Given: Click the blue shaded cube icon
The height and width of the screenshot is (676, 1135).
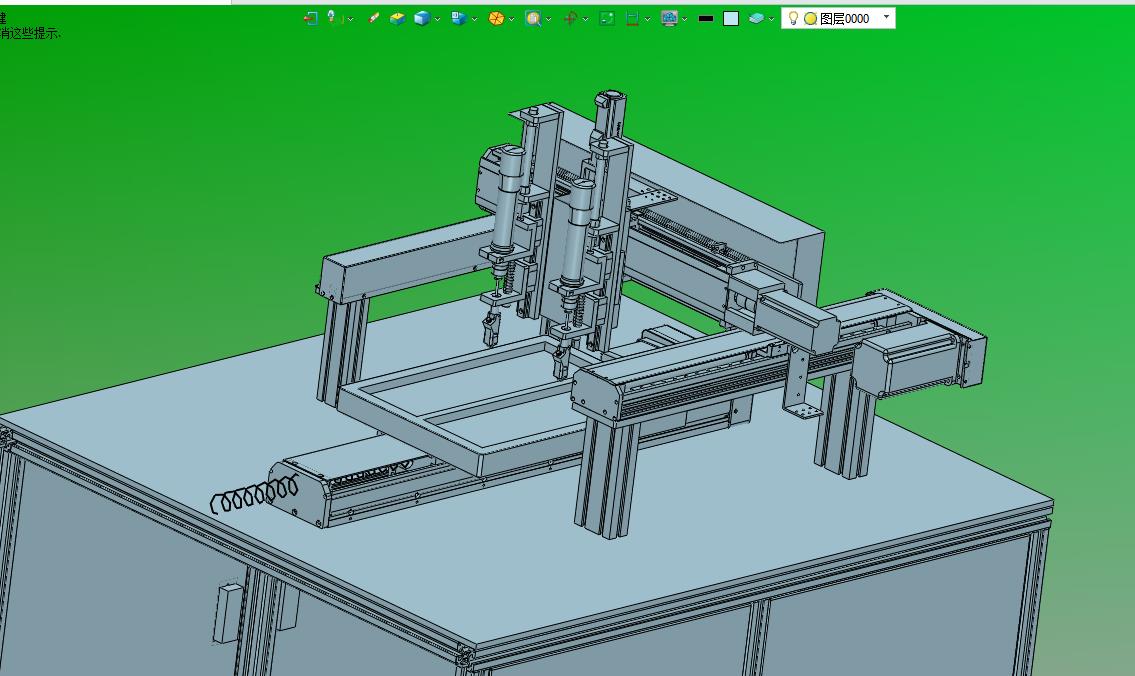Looking at the screenshot, I should (422, 18).
